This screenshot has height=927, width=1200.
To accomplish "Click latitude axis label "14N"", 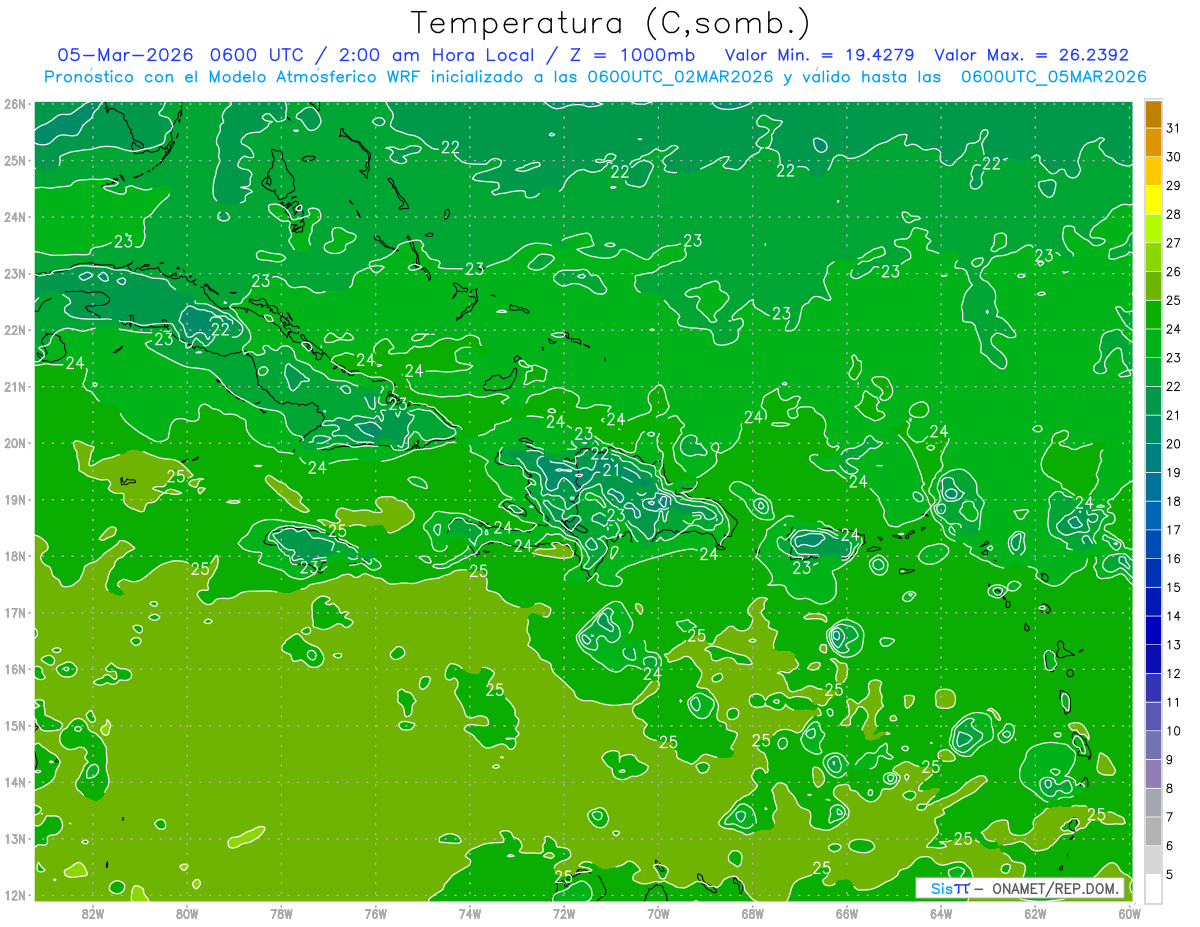I will click(15, 782).
